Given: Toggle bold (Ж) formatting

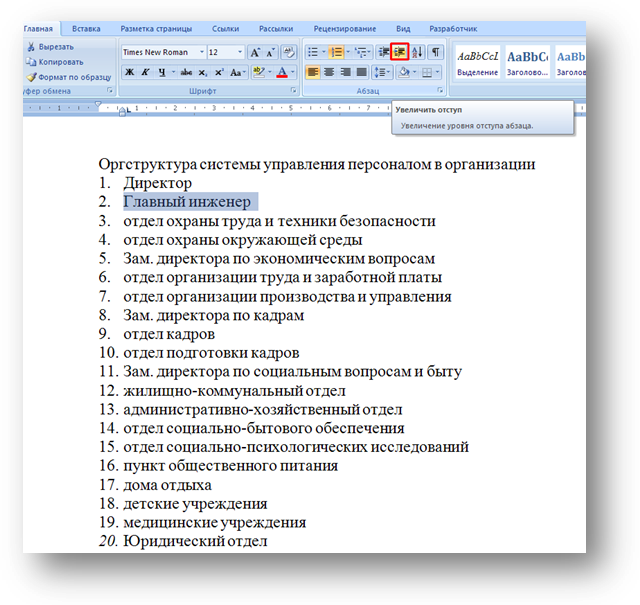Looking at the screenshot, I should click(129, 72).
